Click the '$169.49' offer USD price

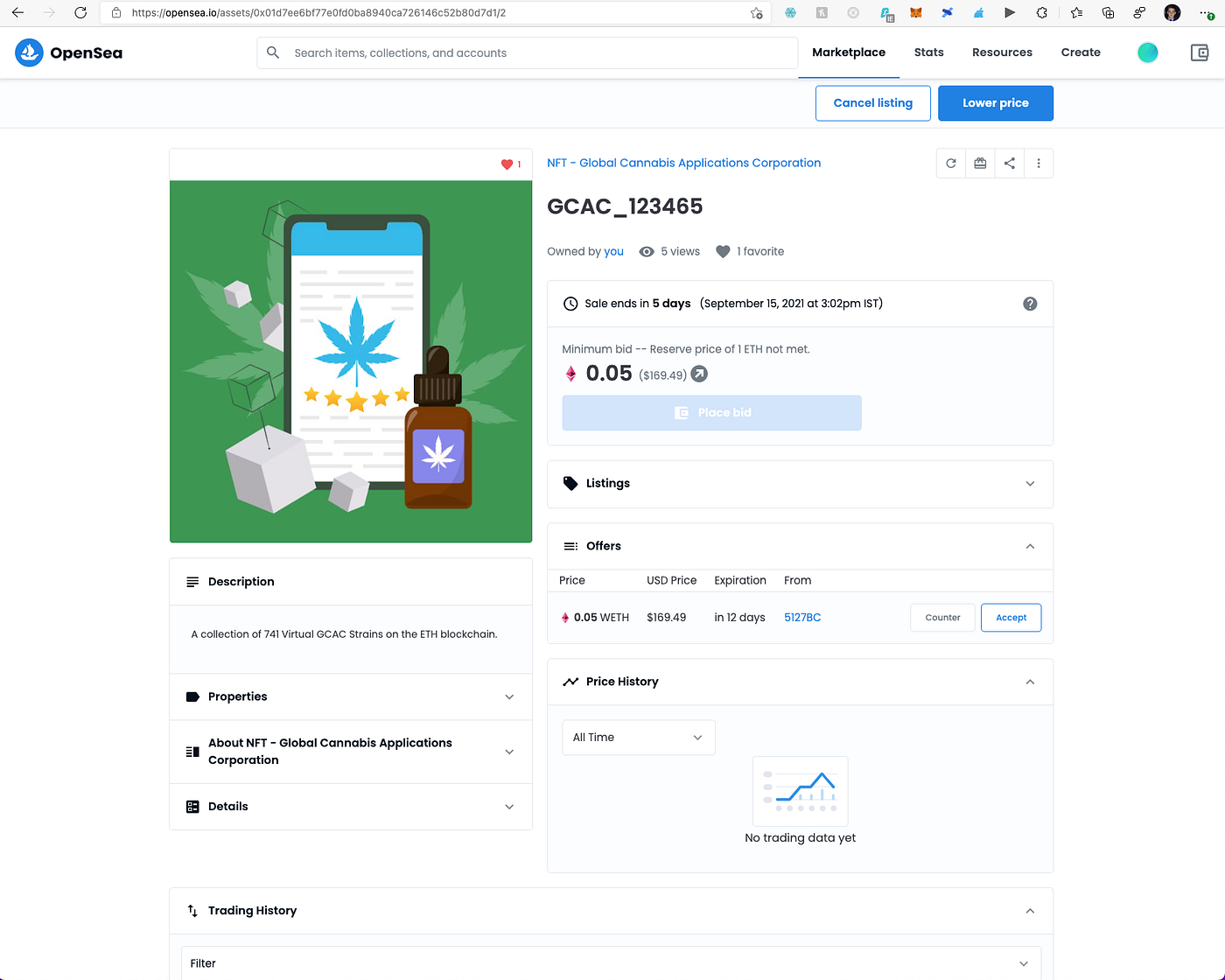point(666,618)
